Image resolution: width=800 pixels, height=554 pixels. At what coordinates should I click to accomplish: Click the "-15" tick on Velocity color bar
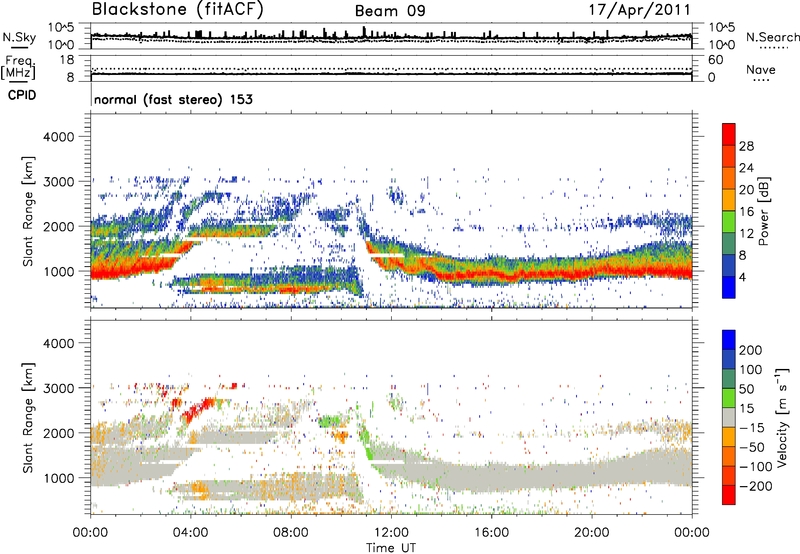752,427
